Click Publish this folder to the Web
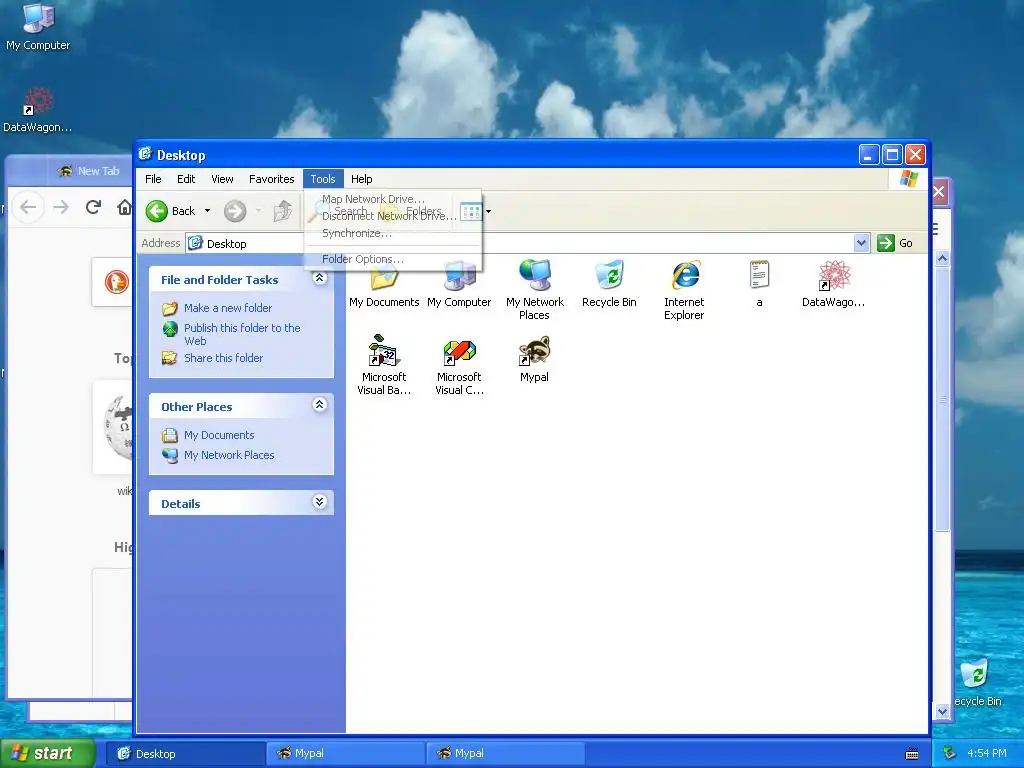Viewport: 1024px width, 768px height. coord(242,334)
